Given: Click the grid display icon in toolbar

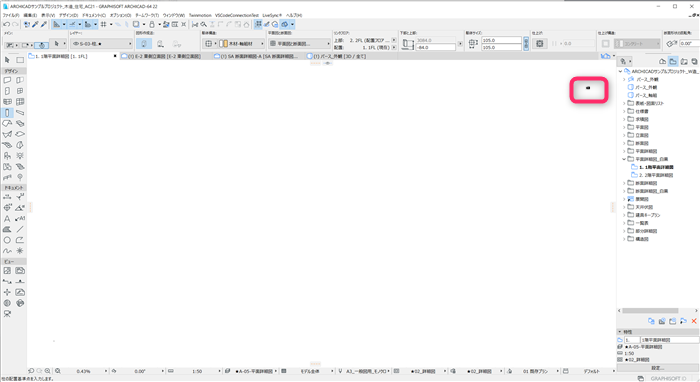Looking at the screenshot, I should coord(104,25).
